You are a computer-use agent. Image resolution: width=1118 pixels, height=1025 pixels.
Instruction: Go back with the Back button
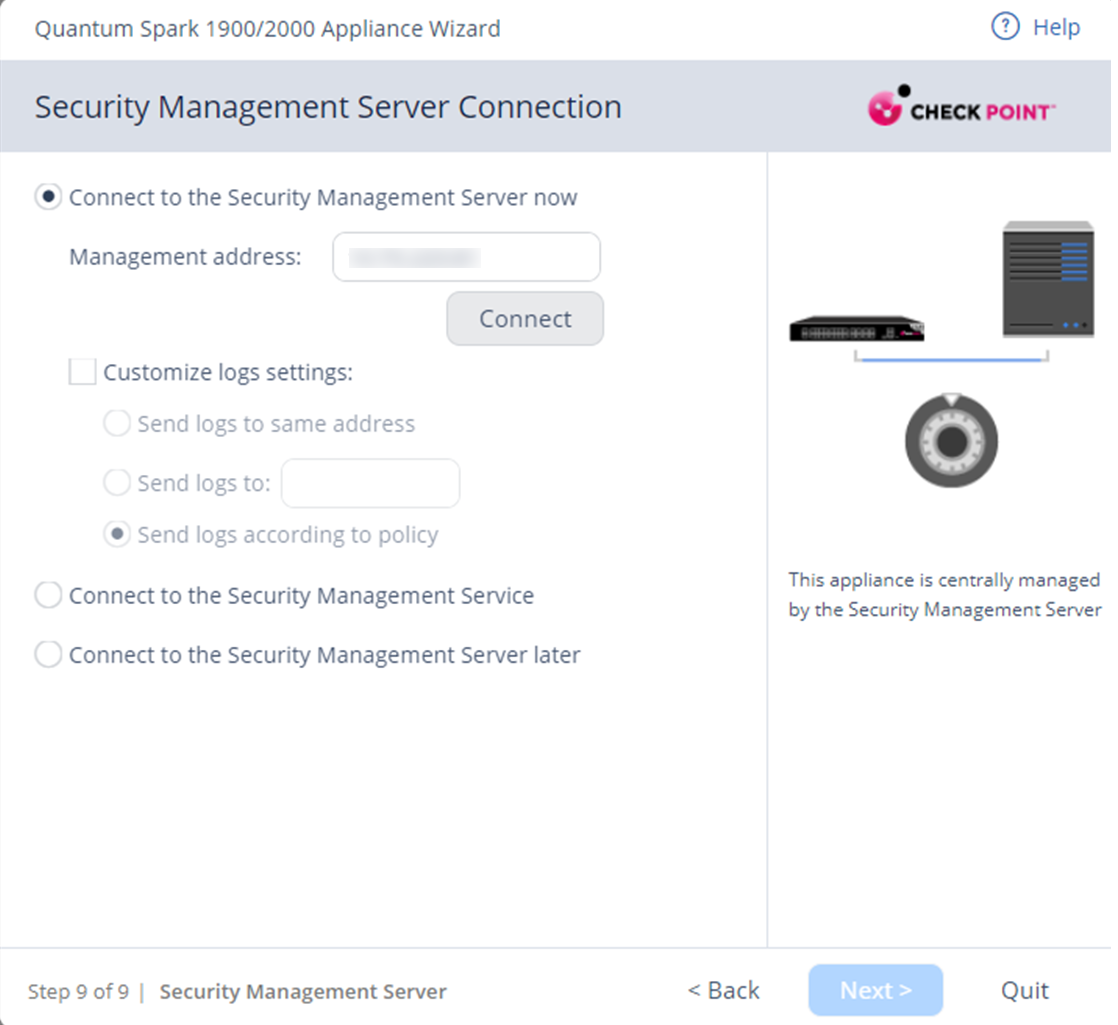coord(724,990)
